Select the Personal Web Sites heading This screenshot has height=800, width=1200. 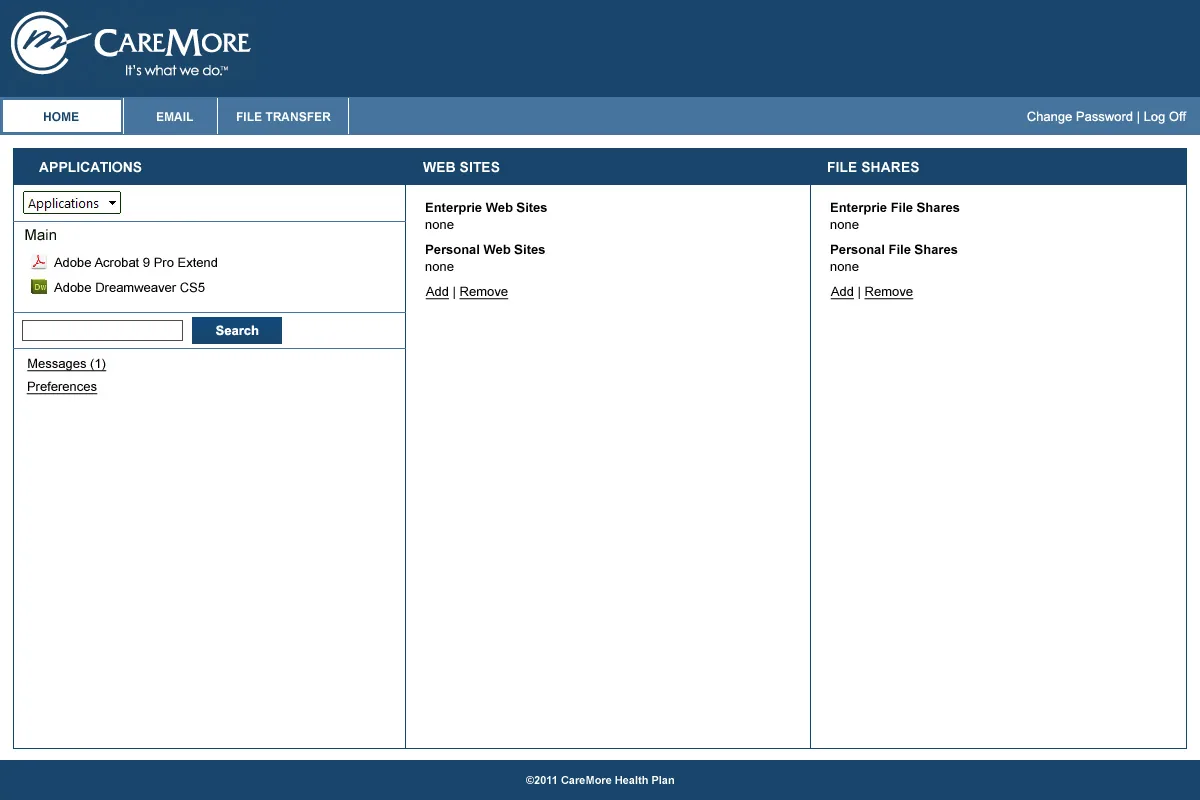(x=485, y=250)
